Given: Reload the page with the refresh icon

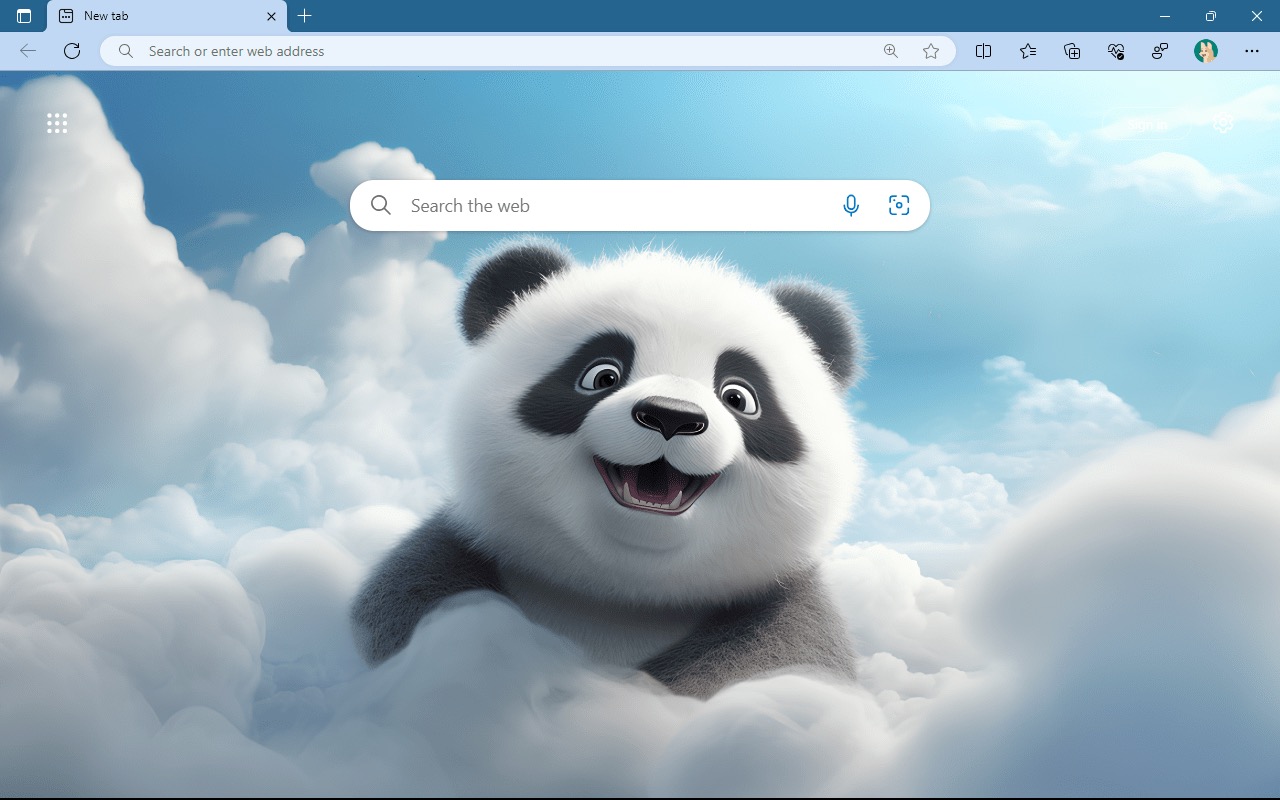Looking at the screenshot, I should 71,51.
